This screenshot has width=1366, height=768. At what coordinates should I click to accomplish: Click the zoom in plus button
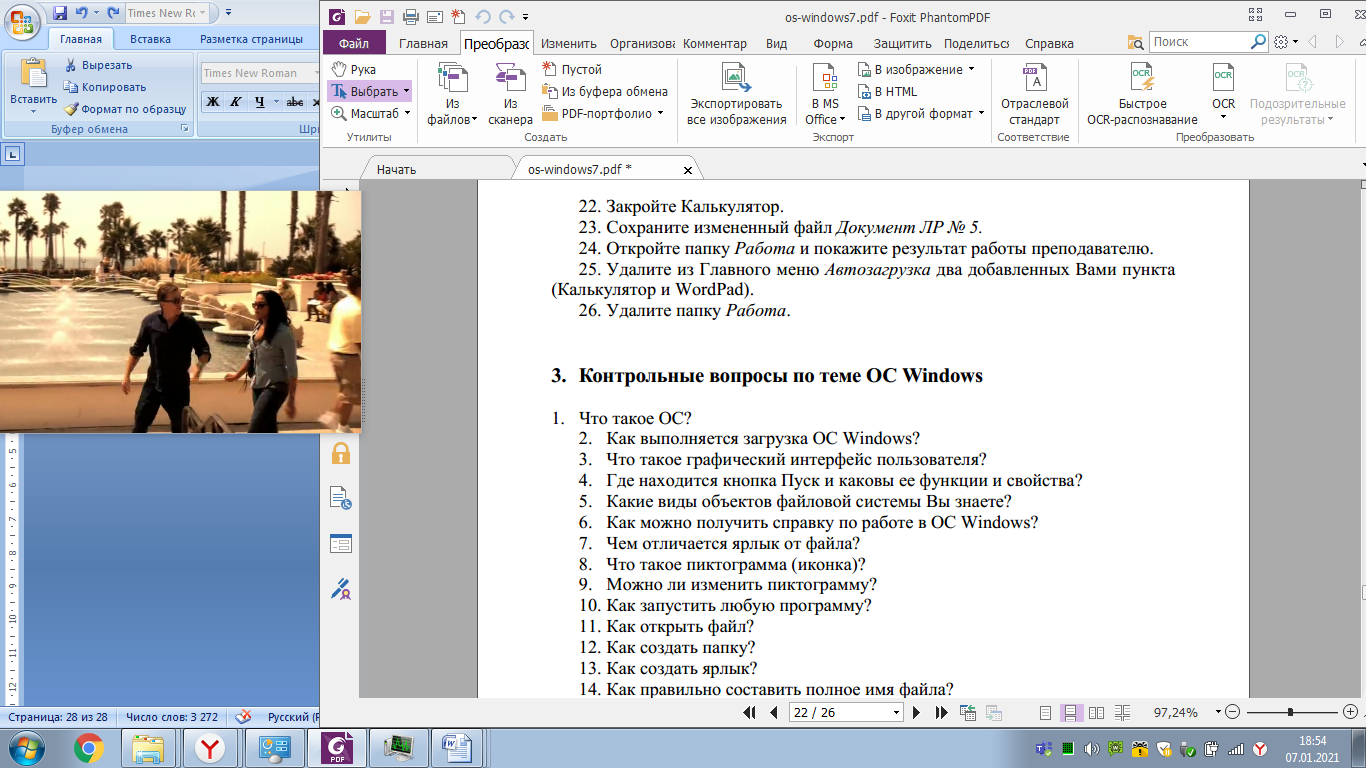[x=1350, y=712]
